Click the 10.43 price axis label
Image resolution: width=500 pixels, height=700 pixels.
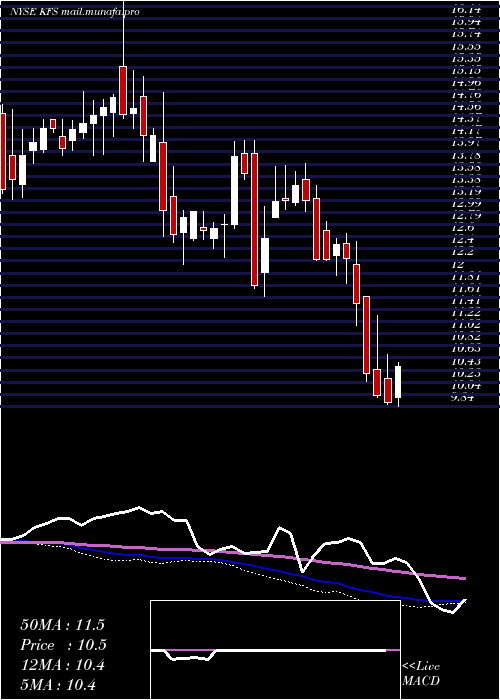point(467,361)
